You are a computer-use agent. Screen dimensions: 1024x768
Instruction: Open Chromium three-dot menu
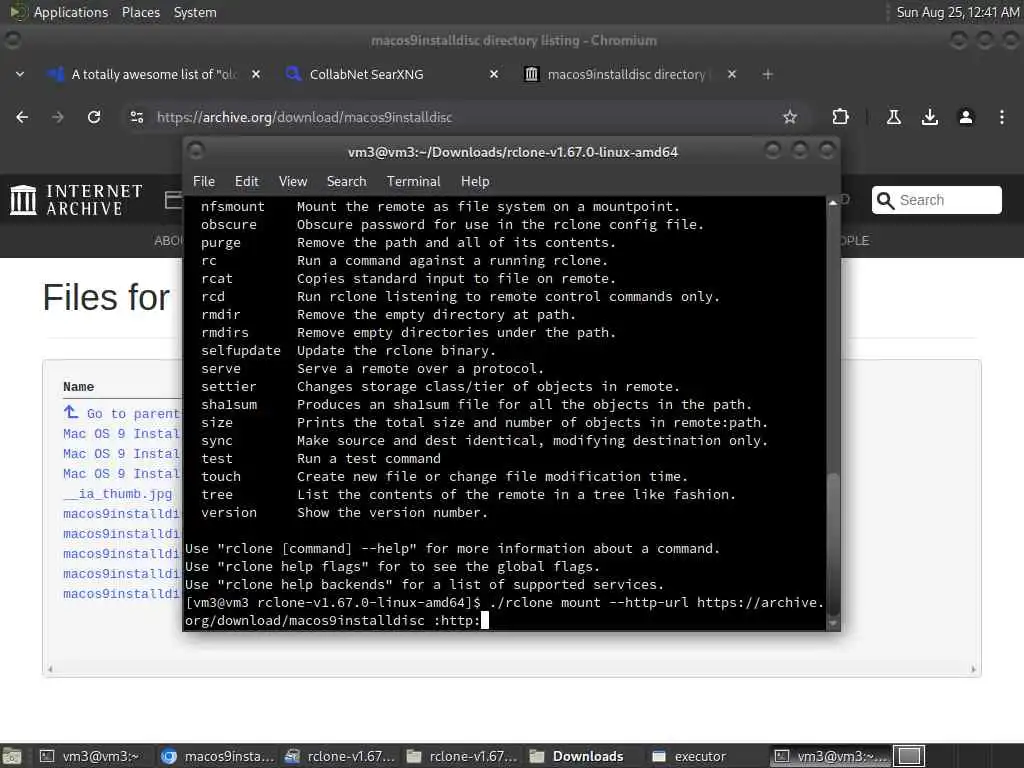tap(1001, 117)
